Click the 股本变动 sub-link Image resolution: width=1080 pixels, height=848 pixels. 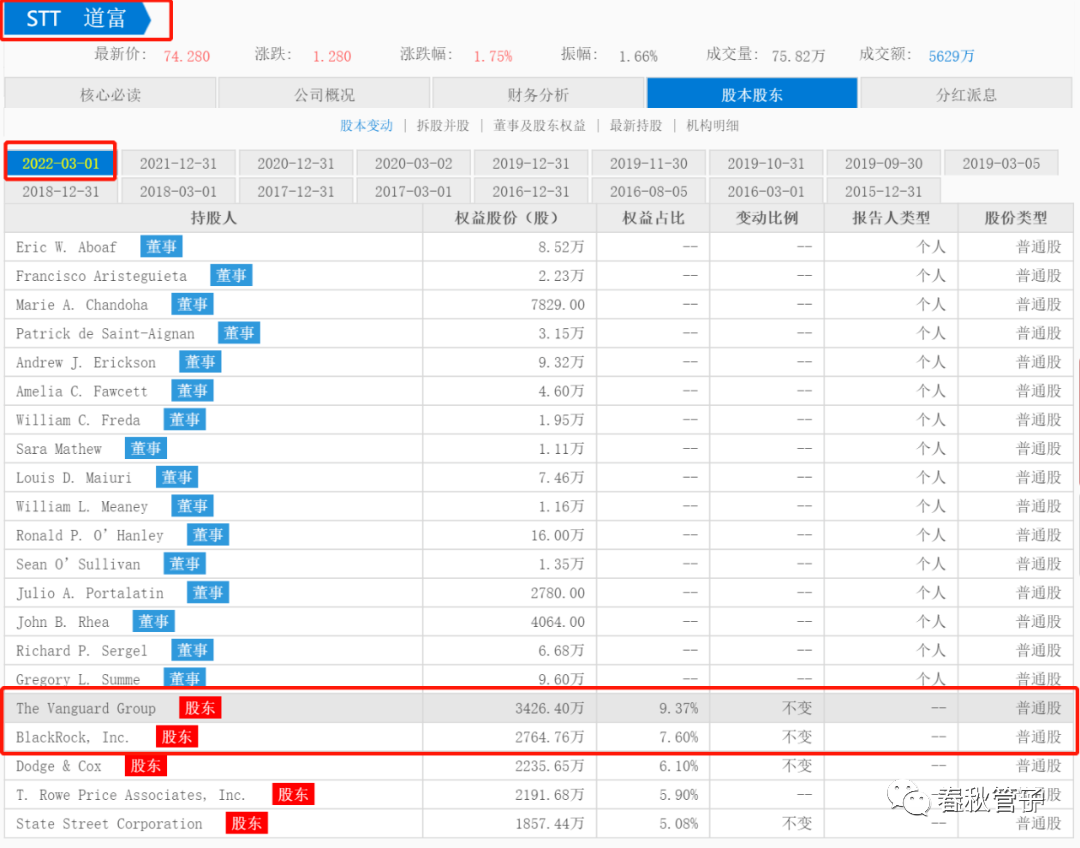point(366,125)
